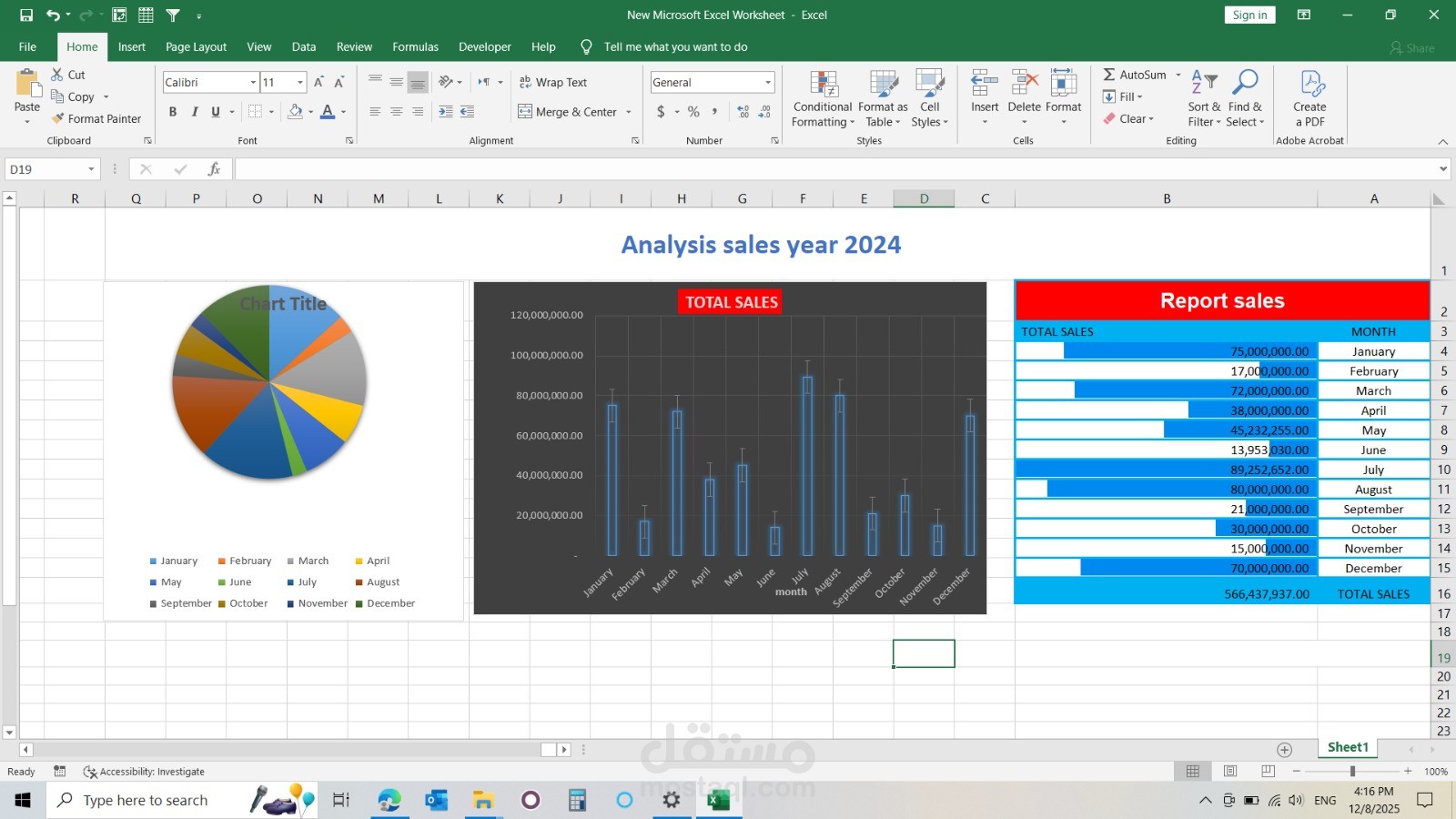Image resolution: width=1456 pixels, height=819 pixels.
Task: Open the File menu
Action: pos(28,47)
